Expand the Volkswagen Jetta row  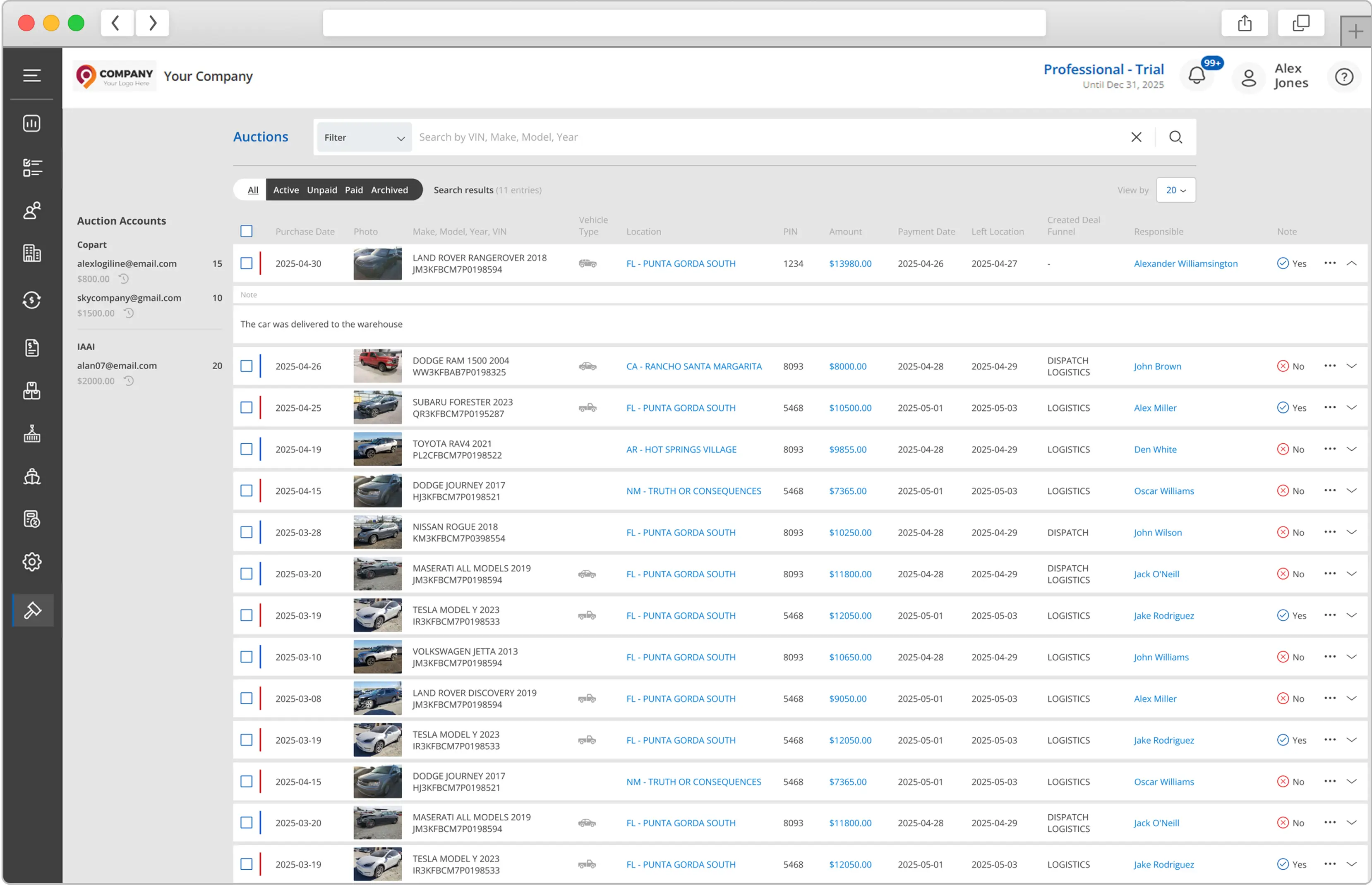[x=1351, y=657]
